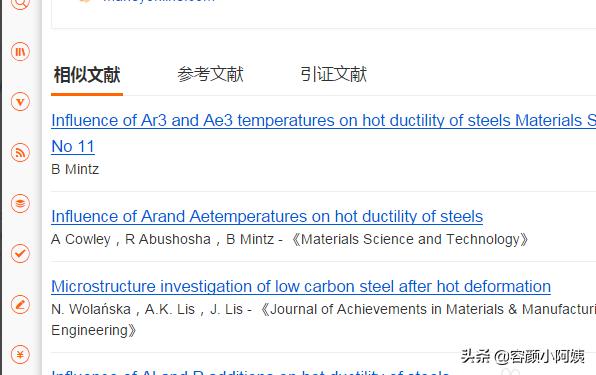Open 'Microstructure investigation of low carbon steel' link
Image resolution: width=596 pixels, height=375 pixels.
(301, 286)
